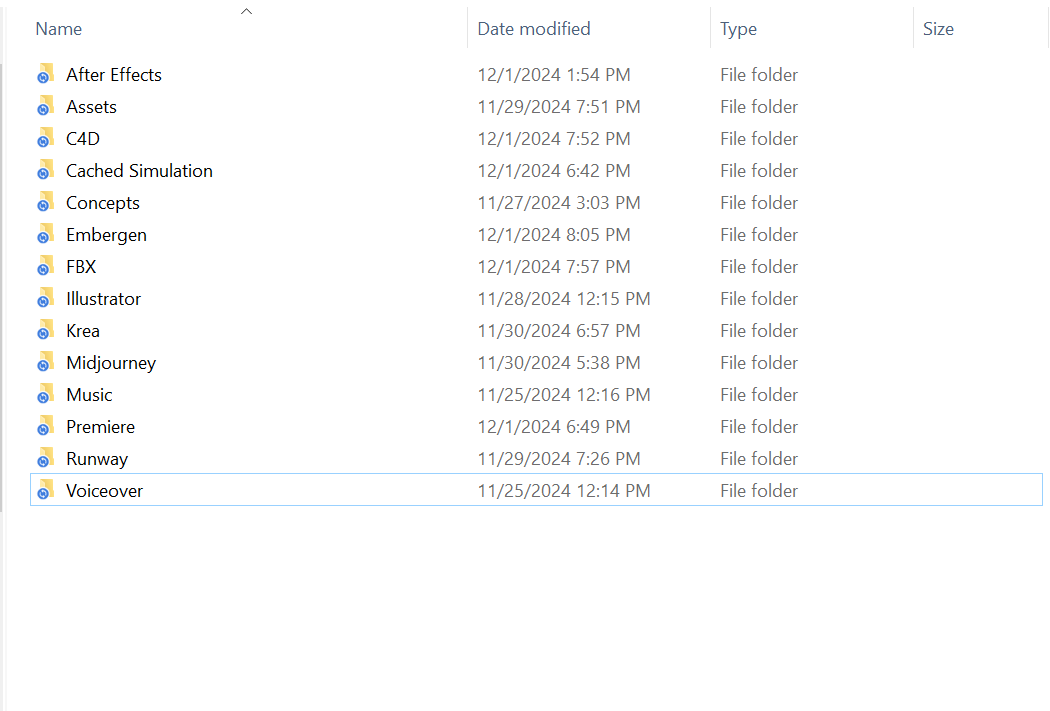
Task: Click File folder type in Voiceover row
Action: click(x=759, y=491)
